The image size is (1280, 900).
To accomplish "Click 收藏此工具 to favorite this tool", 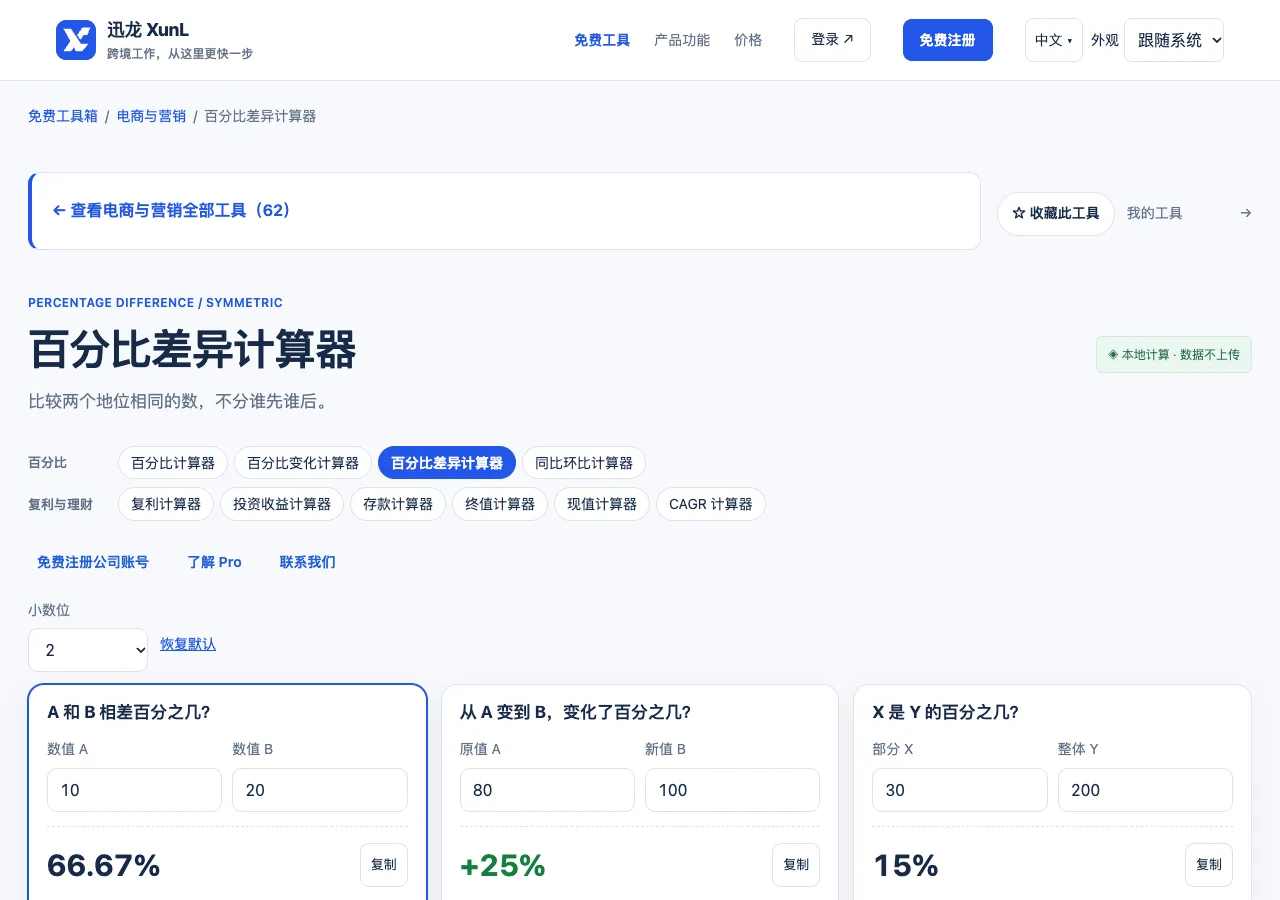I will [x=1056, y=214].
